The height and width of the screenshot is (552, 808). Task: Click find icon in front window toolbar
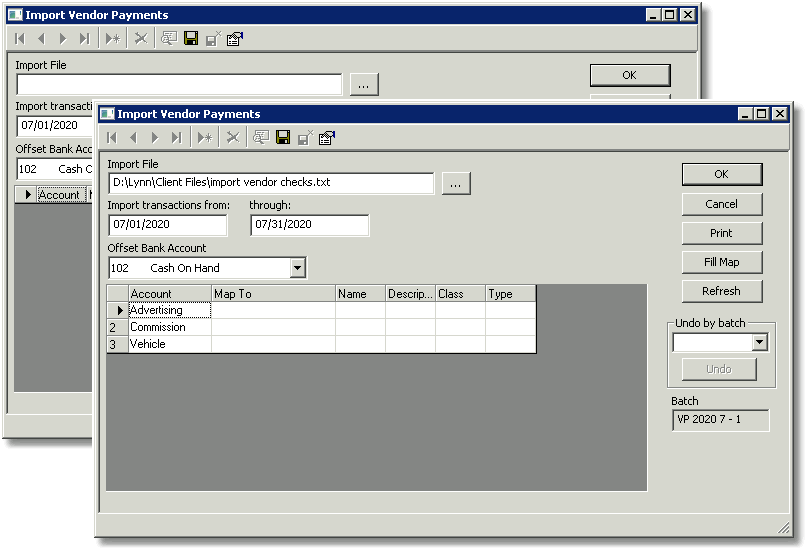261,137
